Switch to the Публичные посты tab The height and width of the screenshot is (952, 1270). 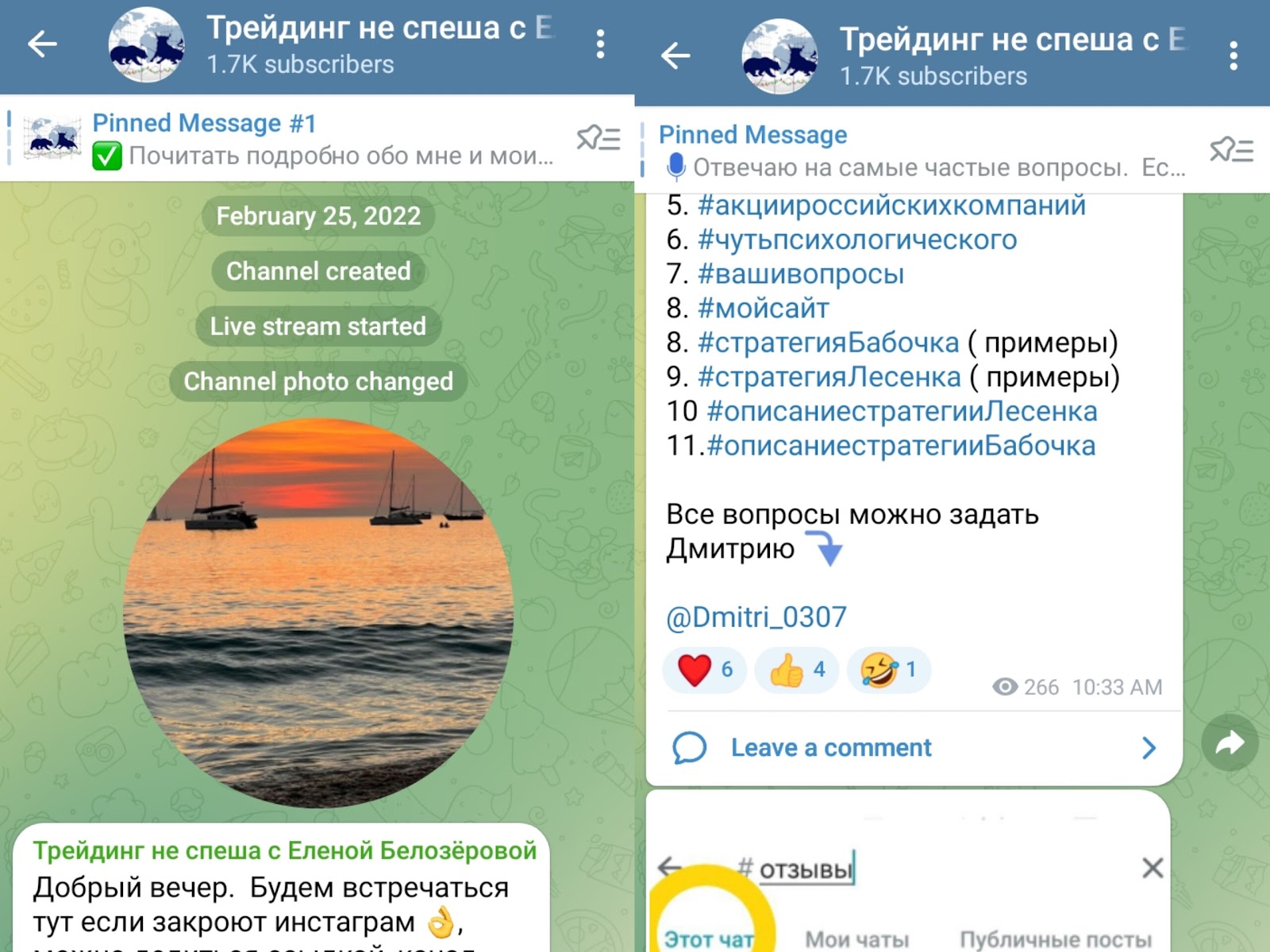1056,939
